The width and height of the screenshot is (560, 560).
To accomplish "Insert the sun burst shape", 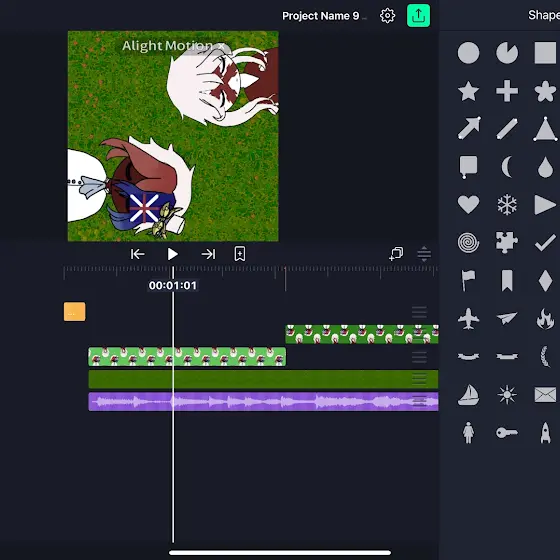I will tap(507, 395).
